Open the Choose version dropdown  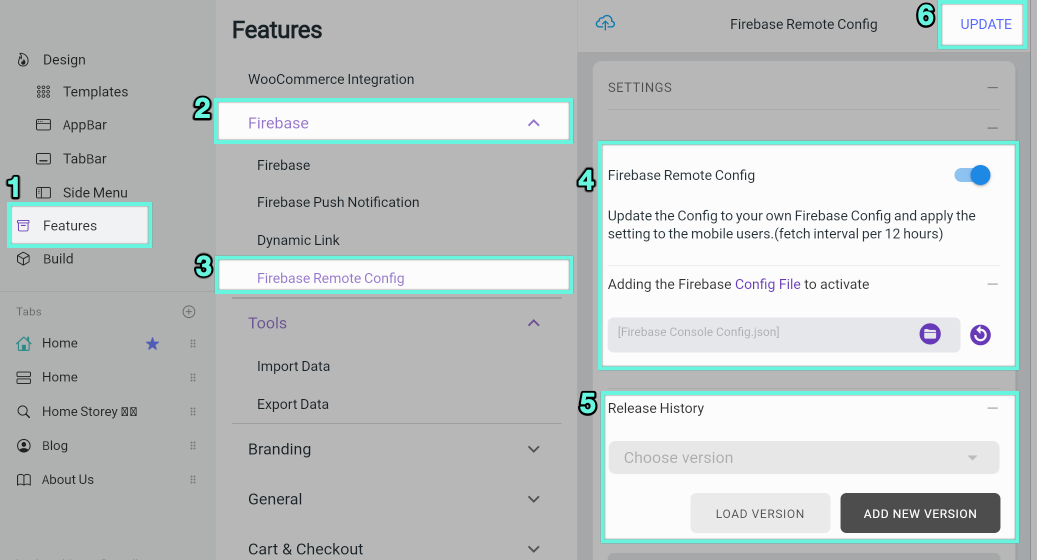pyautogui.click(x=804, y=458)
